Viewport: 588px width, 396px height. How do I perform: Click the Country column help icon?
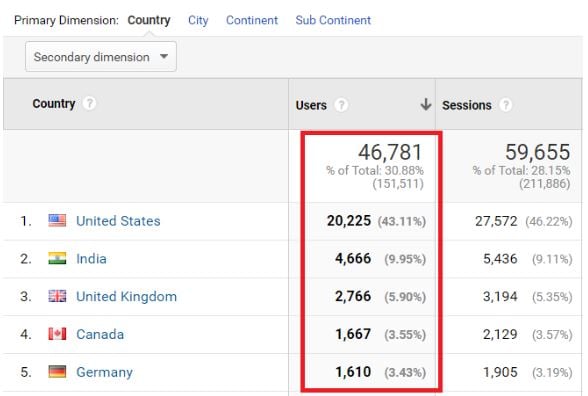[x=89, y=103]
